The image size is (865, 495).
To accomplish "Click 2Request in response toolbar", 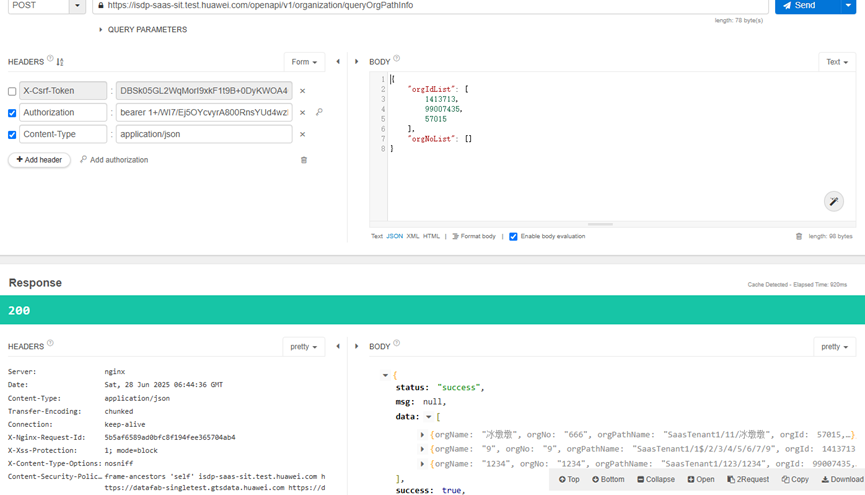I will tap(748, 480).
